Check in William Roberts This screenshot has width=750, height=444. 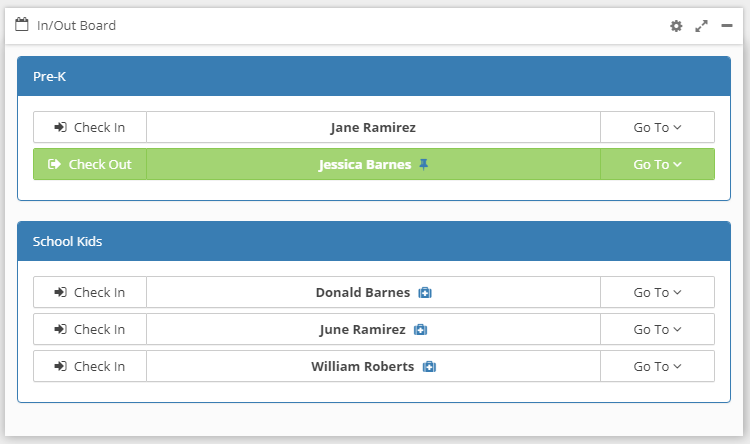[90, 366]
